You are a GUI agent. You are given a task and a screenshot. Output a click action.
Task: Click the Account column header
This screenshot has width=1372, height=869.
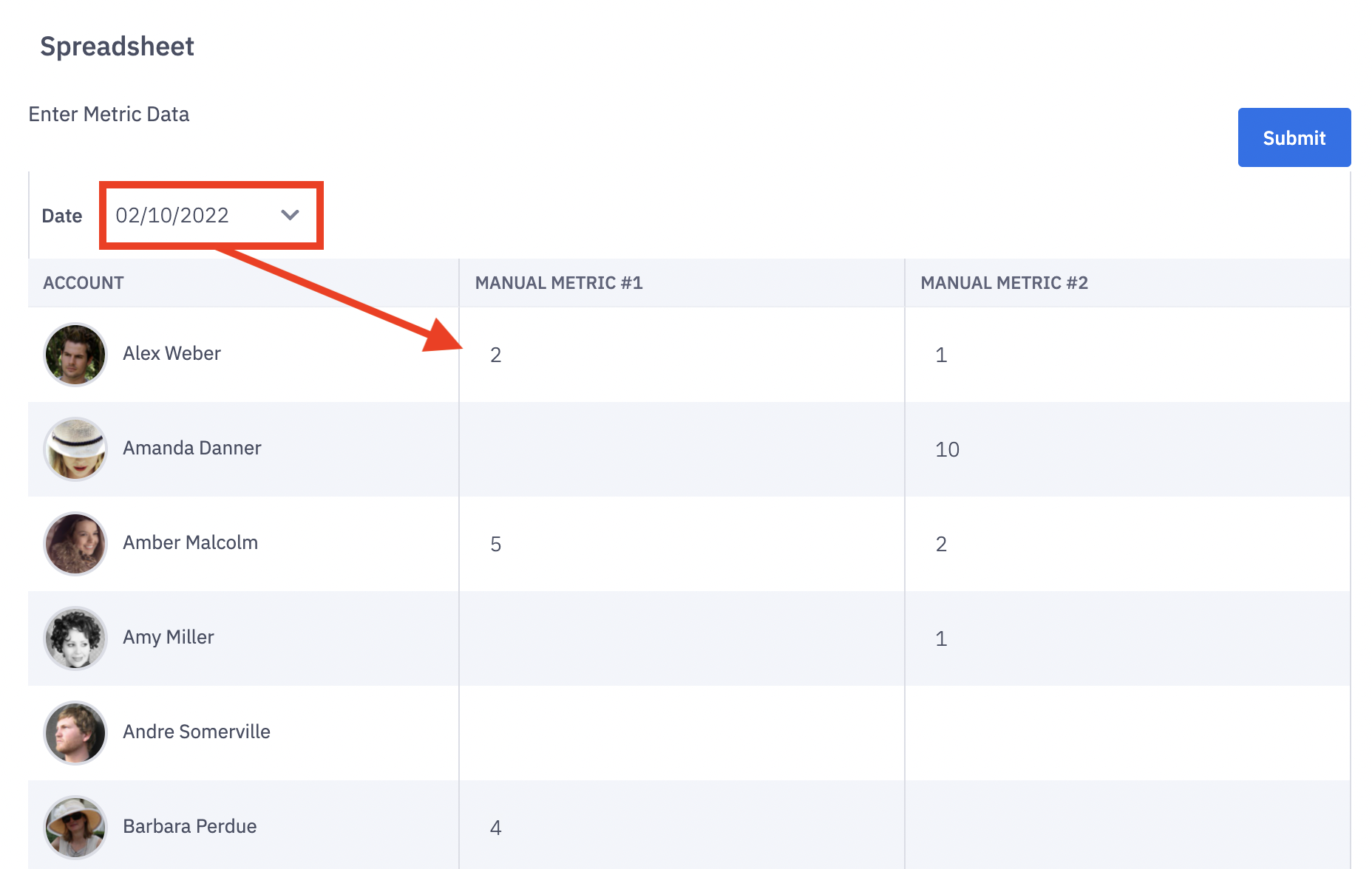pyautogui.click(x=84, y=283)
